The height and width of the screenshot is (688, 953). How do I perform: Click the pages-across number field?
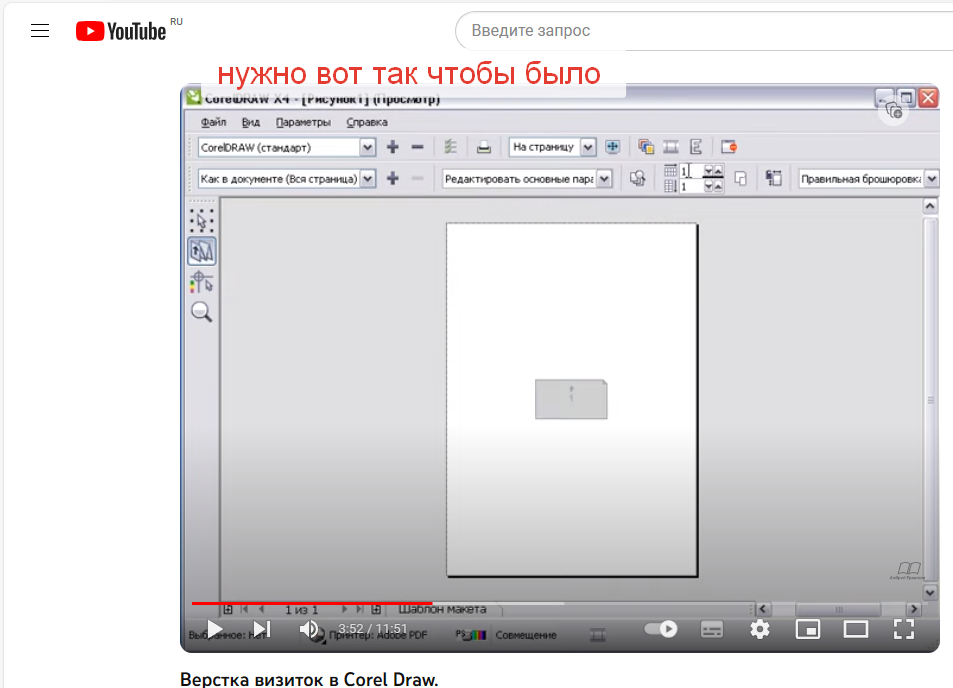(690, 171)
